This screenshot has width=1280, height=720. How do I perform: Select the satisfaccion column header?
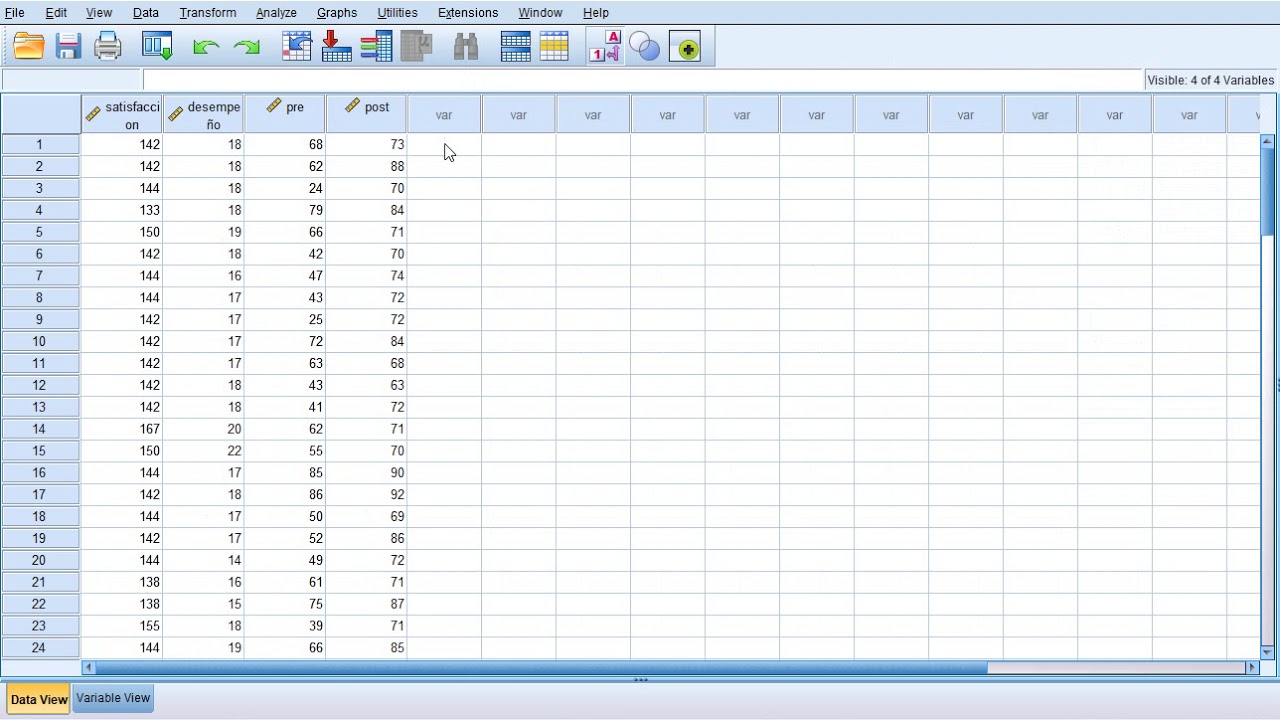pyautogui.click(x=122, y=114)
